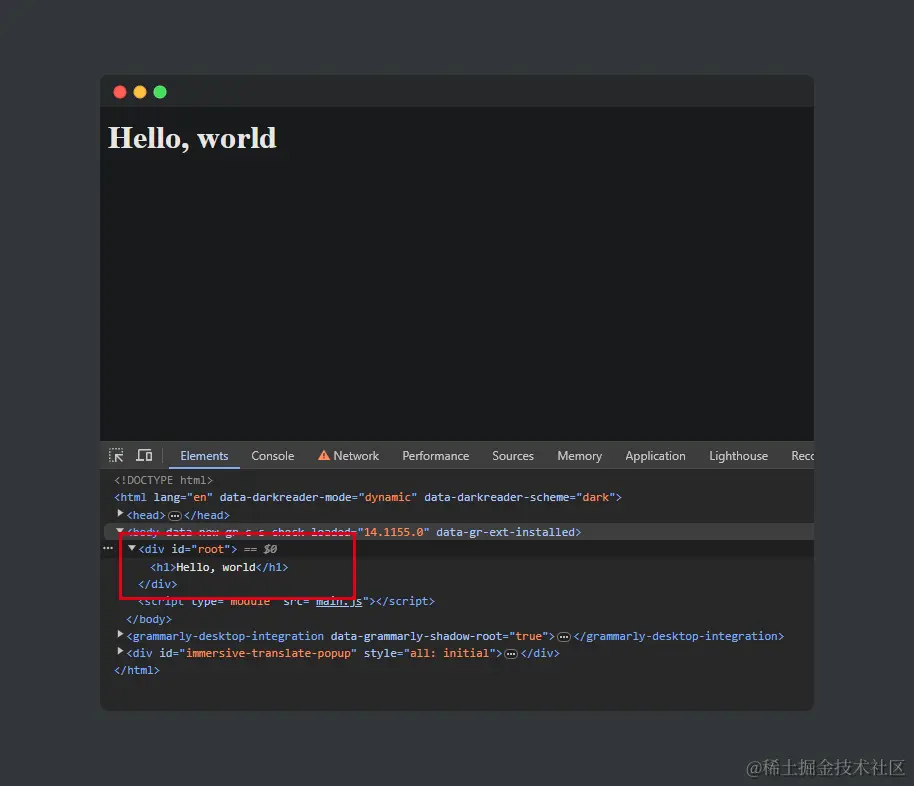The width and height of the screenshot is (914, 786).
Task: Open the Performance tab
Action: click(435, 456)
